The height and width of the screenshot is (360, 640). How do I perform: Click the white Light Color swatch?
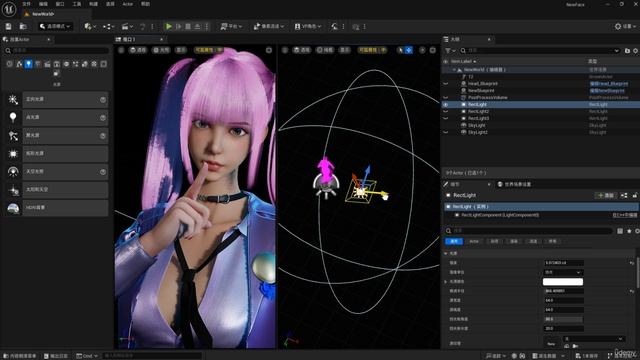[x=563, y=282]
